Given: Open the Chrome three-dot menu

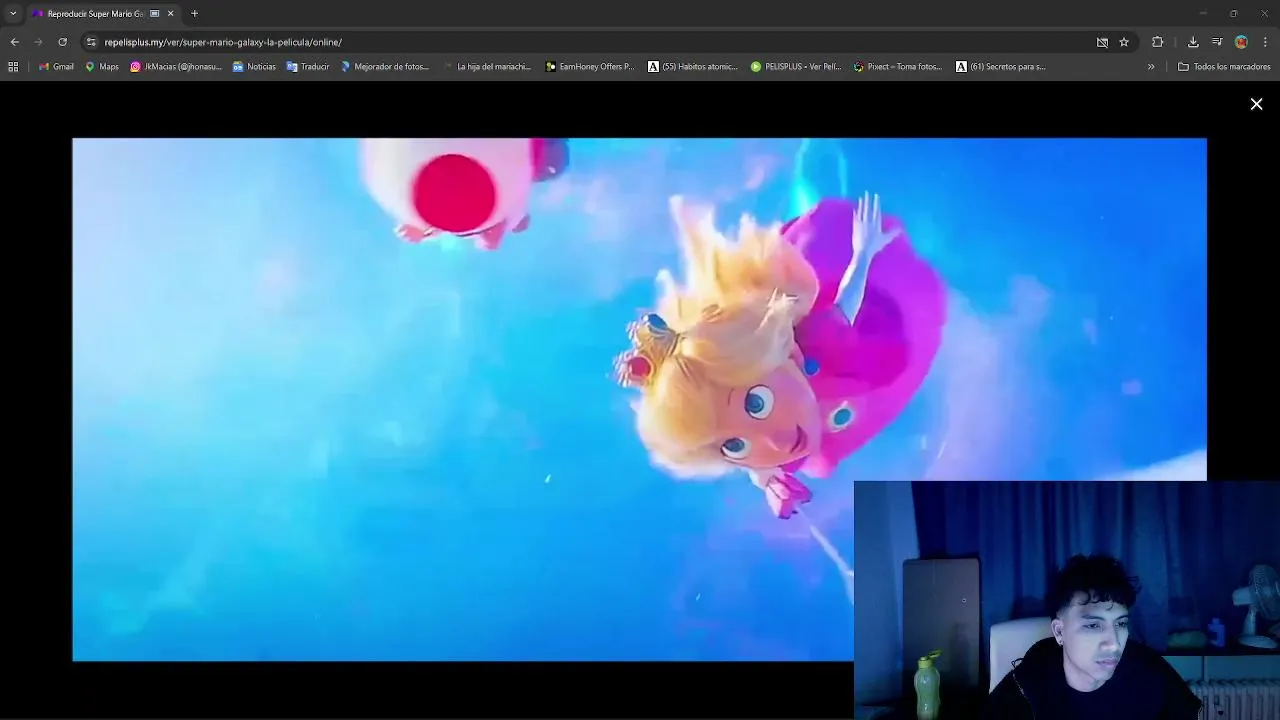Looking at the screenshot, I should coord(1265,42).
